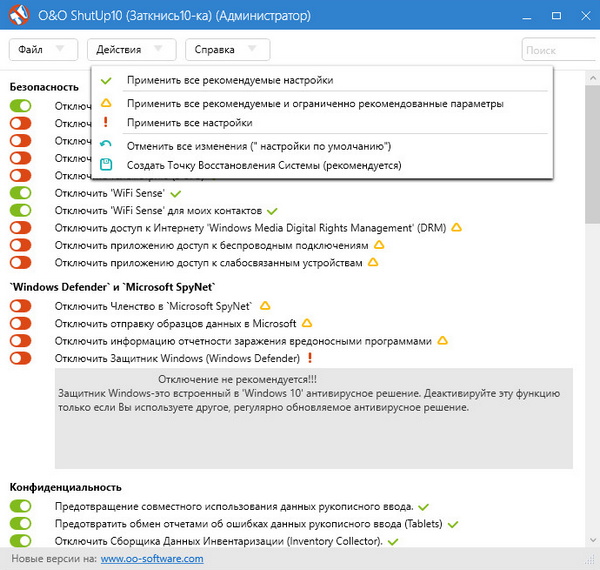Click red exclamation beside Защитник Windows row
This screenshot has width=600, height=570.
pyautogui.click(x=310, y=358)
